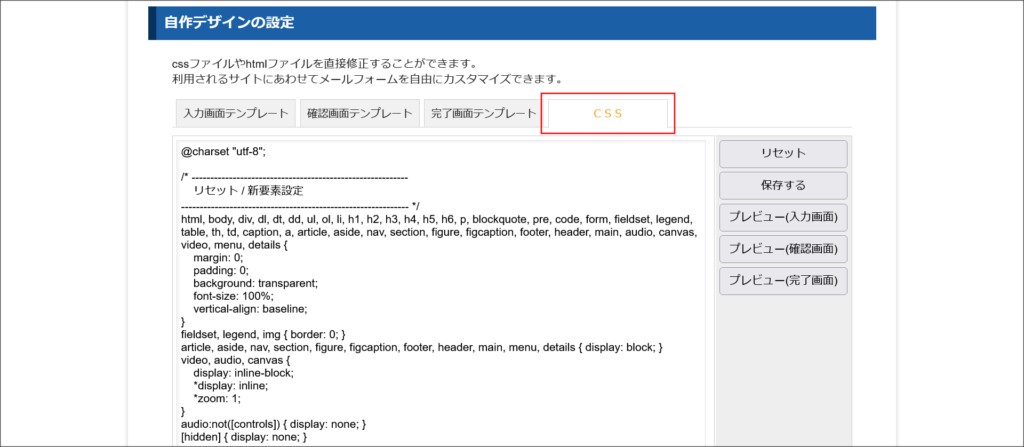The height and width of the screenshot is (447, 1024).
Task: Click the リセット button
Action: [x=783, y=154]
